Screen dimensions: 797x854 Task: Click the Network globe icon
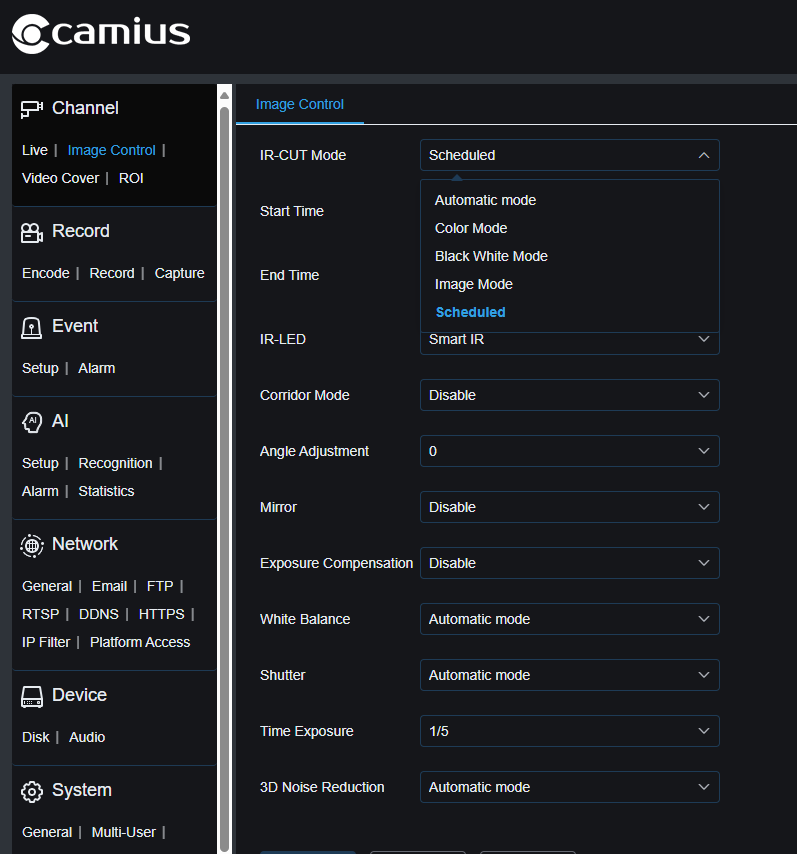click(x=33, y=545)
